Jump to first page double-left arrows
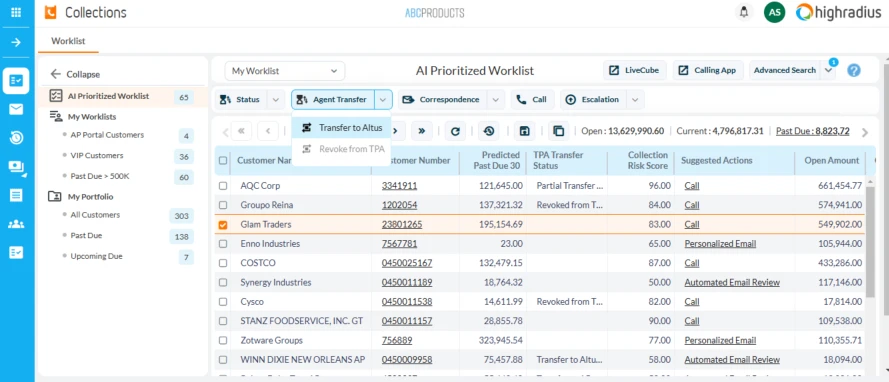The height and width of the screenshot is (382, 889). [241, 131]
